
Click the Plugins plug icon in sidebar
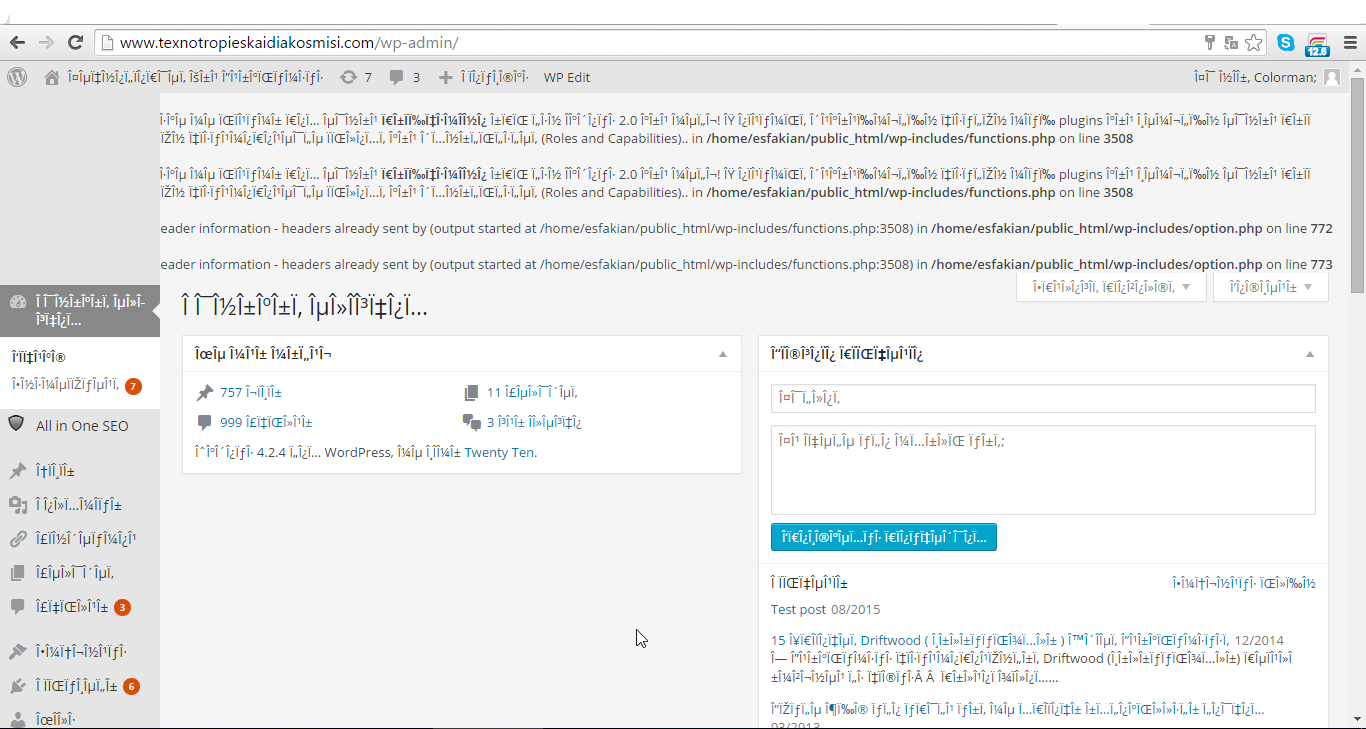pyautogui.click(x=17, y=686)
